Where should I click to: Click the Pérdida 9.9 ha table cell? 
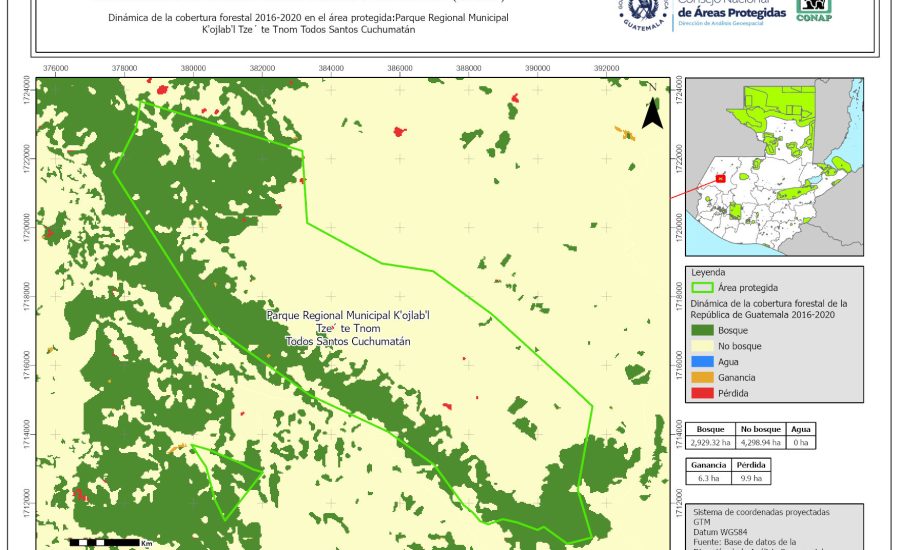coord(752,478)
